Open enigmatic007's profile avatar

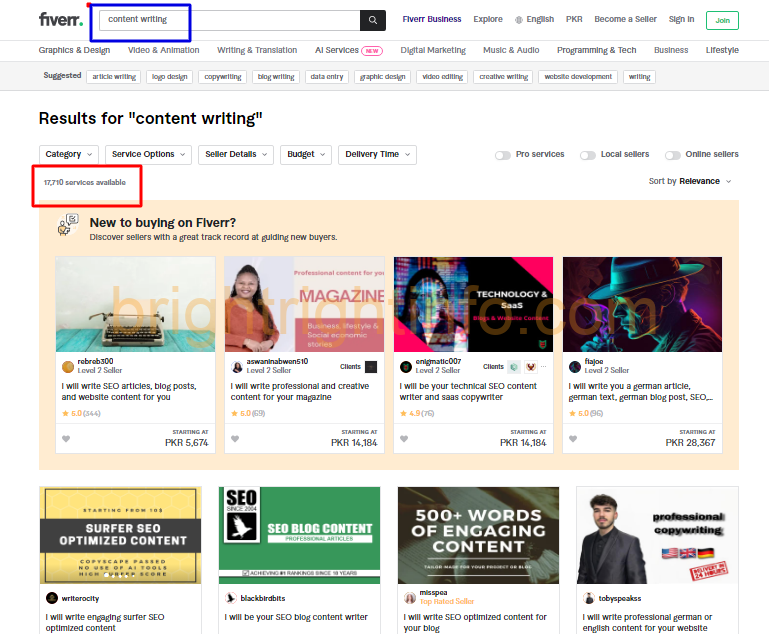pyautogui.click(x=406, y=367)
